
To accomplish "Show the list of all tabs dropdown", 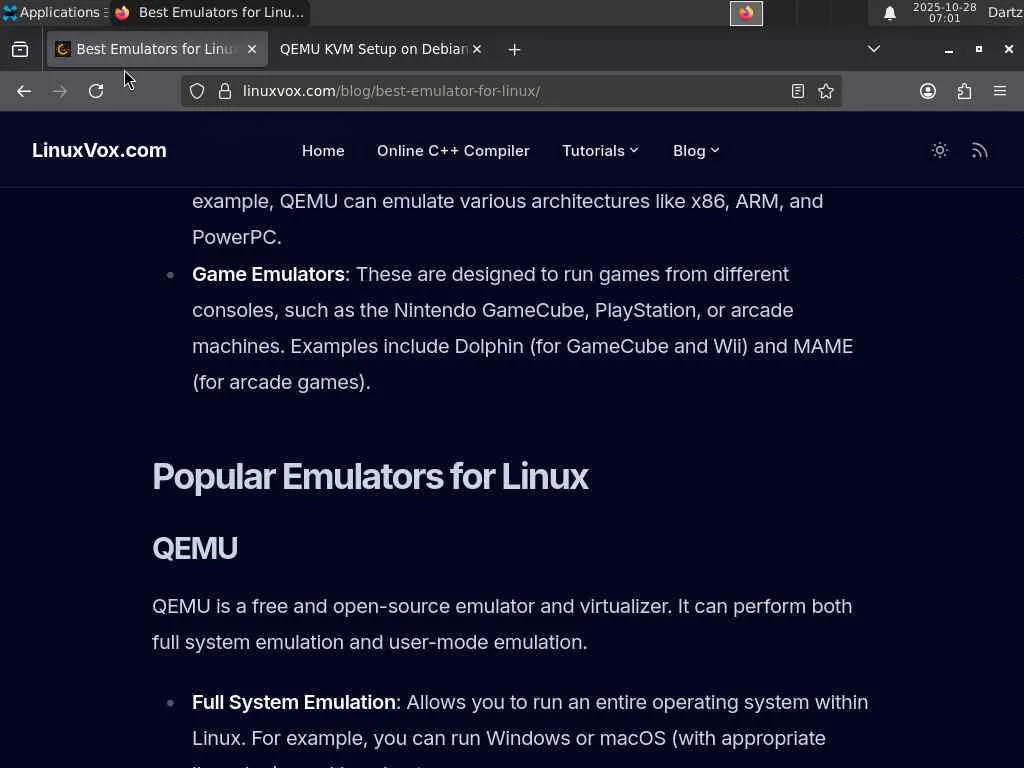I will pyautogui.click(x=874, y=49).
